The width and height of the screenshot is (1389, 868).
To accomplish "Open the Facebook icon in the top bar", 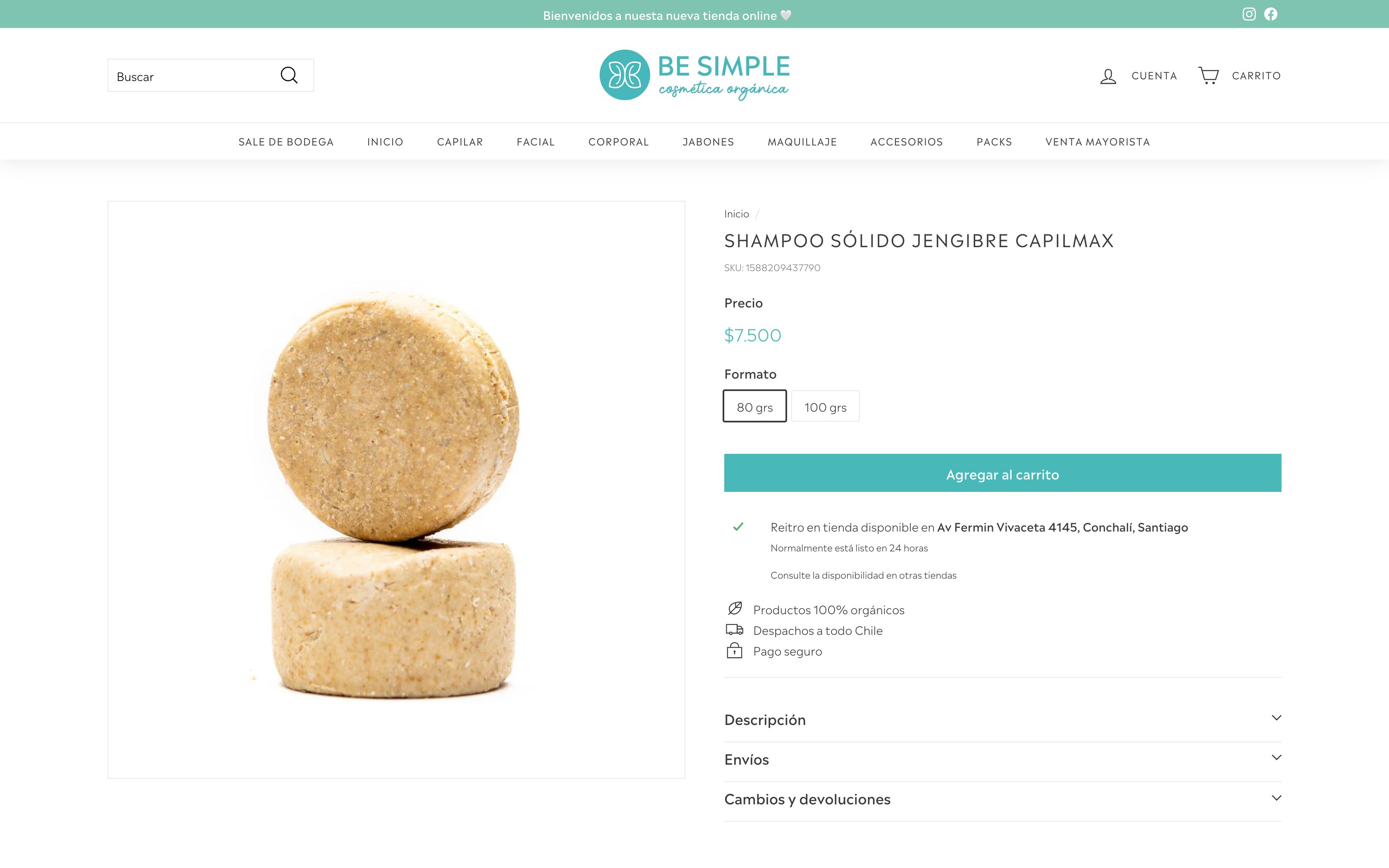I will tap(1271, 14).
